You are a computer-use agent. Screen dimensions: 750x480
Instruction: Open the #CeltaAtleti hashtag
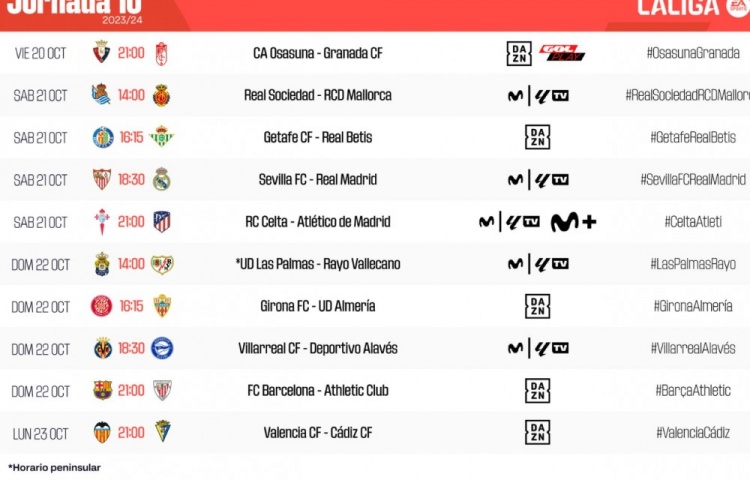(x=693, y=222)
